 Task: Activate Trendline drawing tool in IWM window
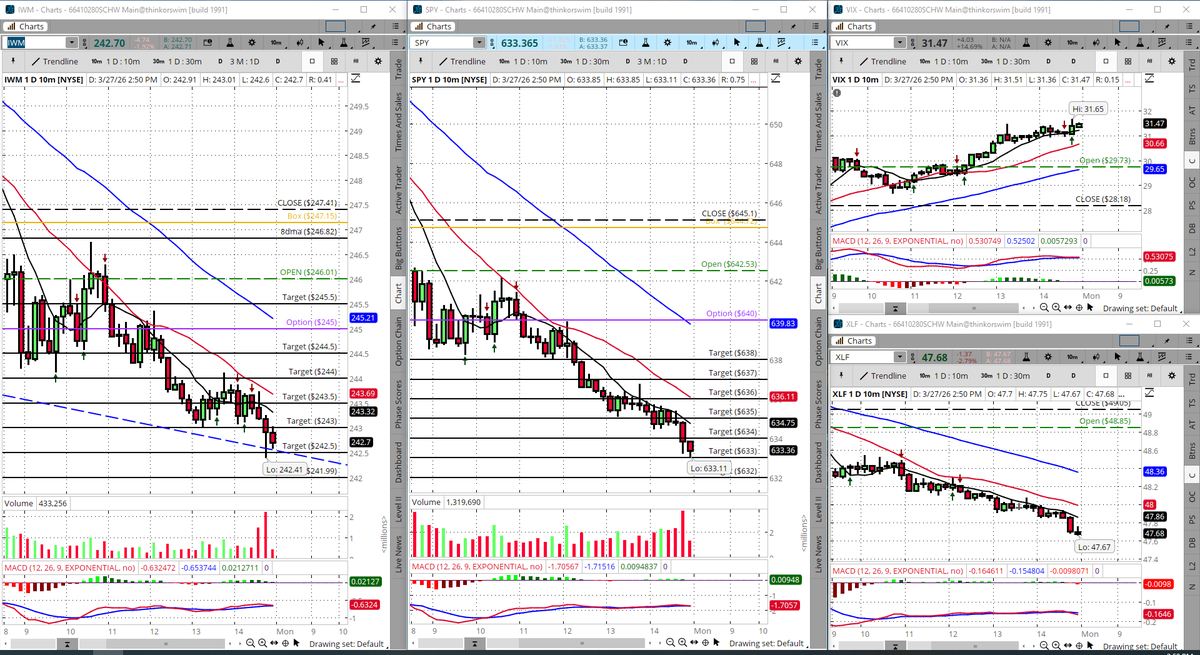(x=55, y=61)
